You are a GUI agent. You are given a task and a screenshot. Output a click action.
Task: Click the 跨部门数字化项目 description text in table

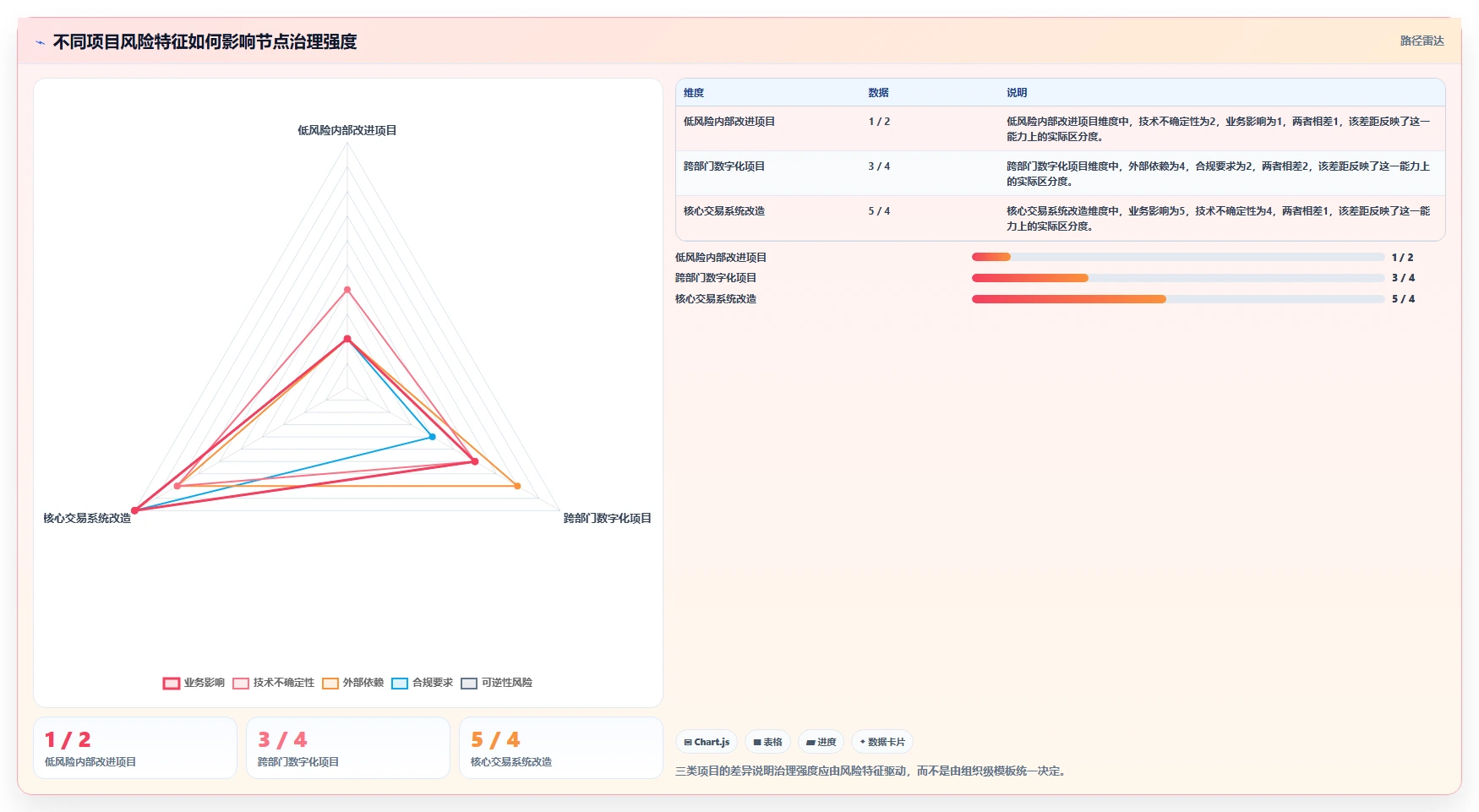point(1218,174)
